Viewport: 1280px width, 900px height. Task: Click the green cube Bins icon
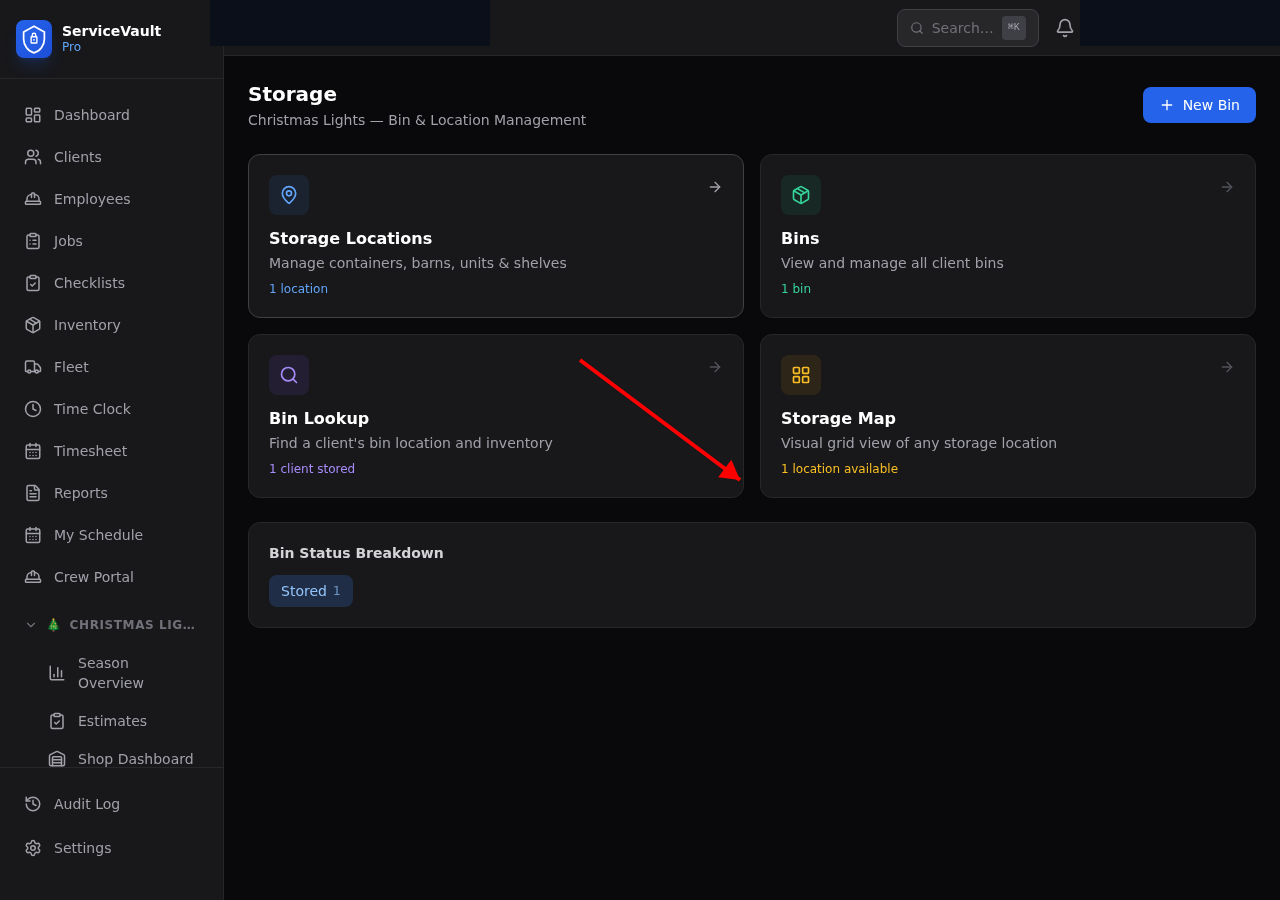(x=800, y=195)
